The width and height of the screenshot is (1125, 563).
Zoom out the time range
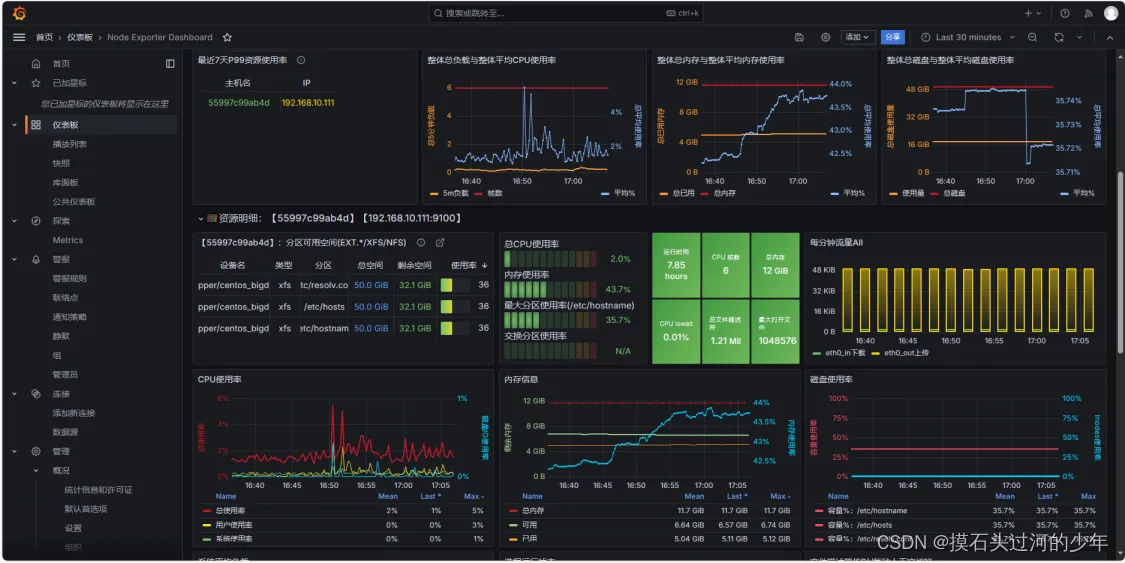coord(1032,37)
